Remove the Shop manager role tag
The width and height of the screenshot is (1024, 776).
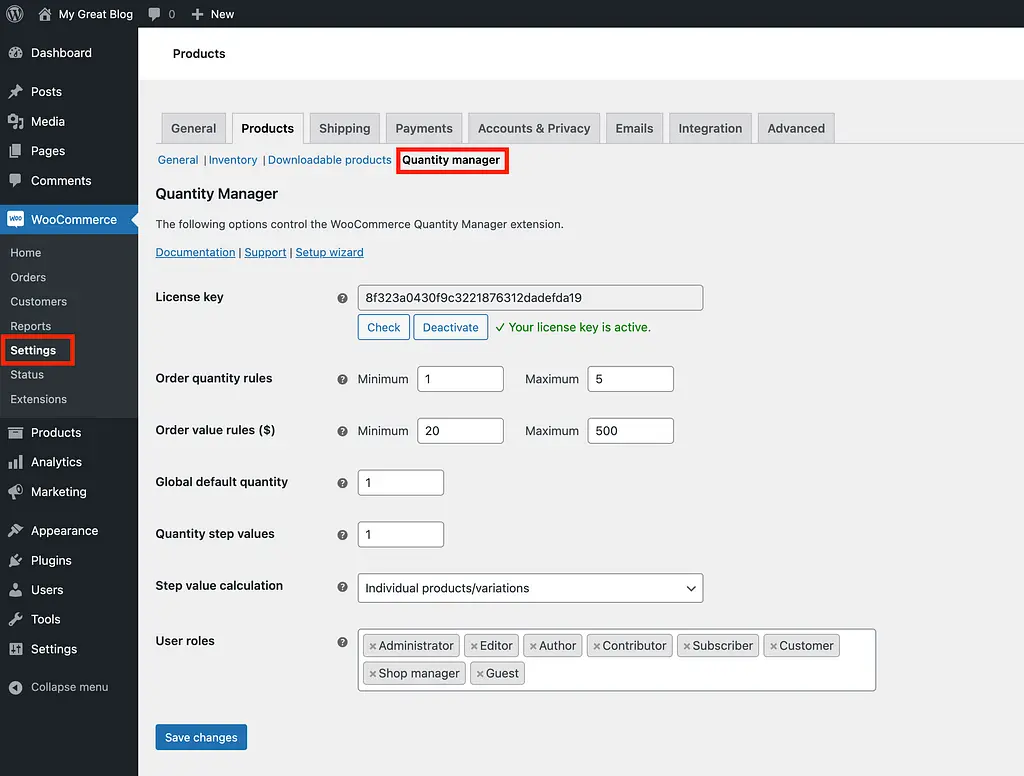(x=373, y=674)
